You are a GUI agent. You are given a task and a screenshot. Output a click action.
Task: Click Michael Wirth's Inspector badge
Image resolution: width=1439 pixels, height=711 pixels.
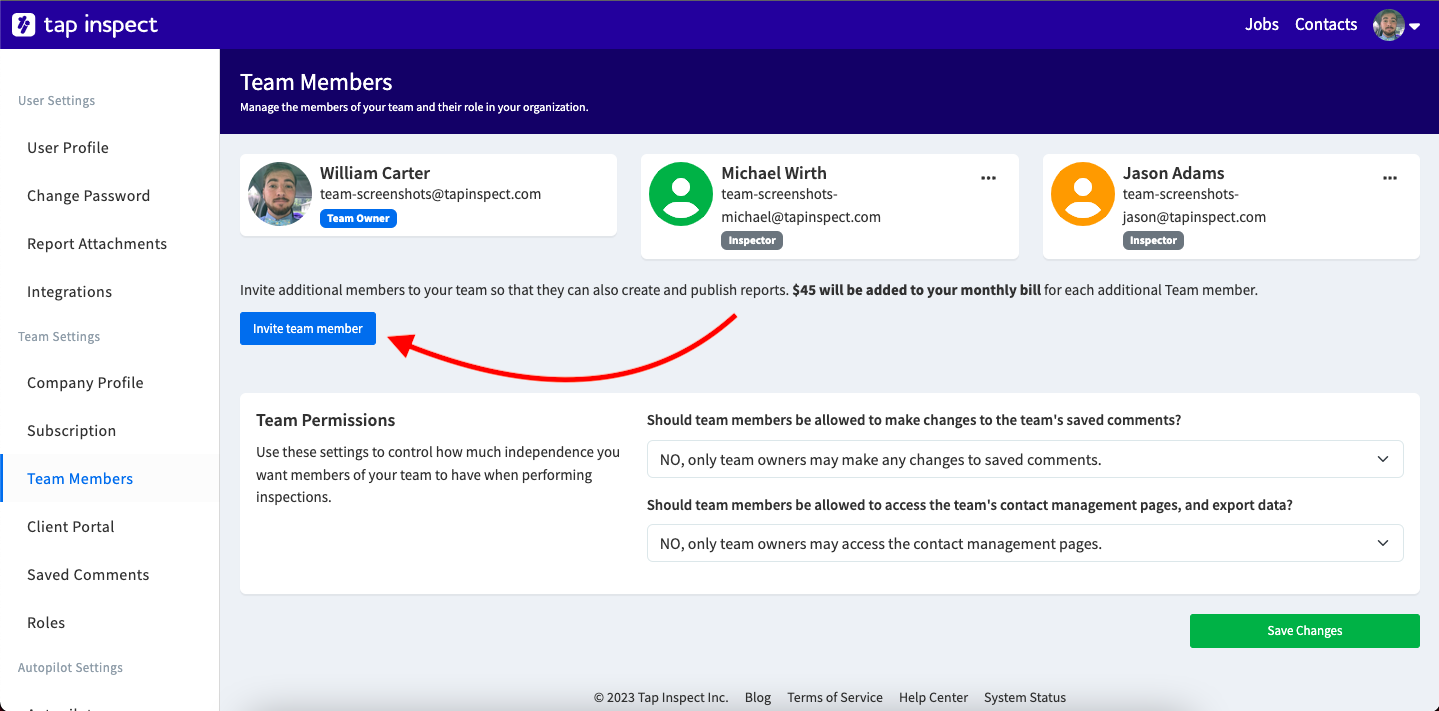click(752, 241)
